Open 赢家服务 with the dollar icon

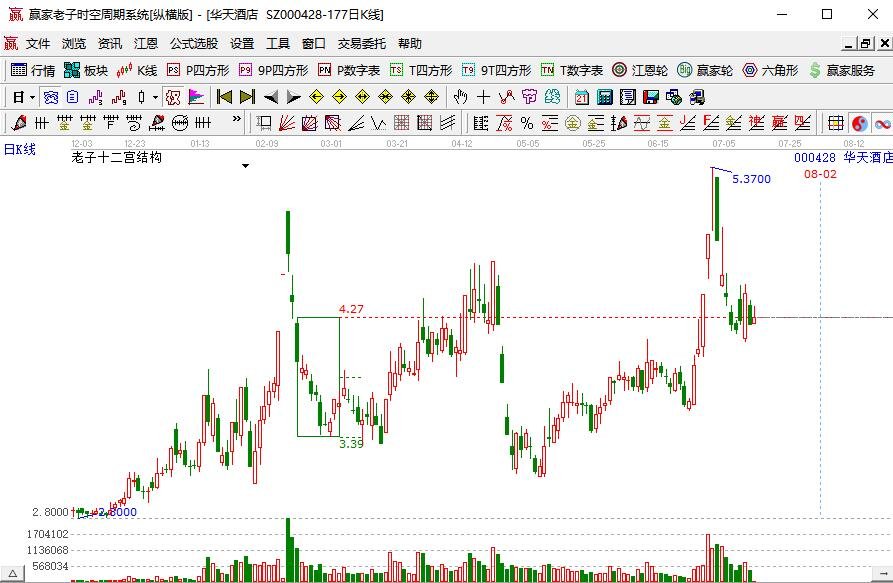point(842,70)
